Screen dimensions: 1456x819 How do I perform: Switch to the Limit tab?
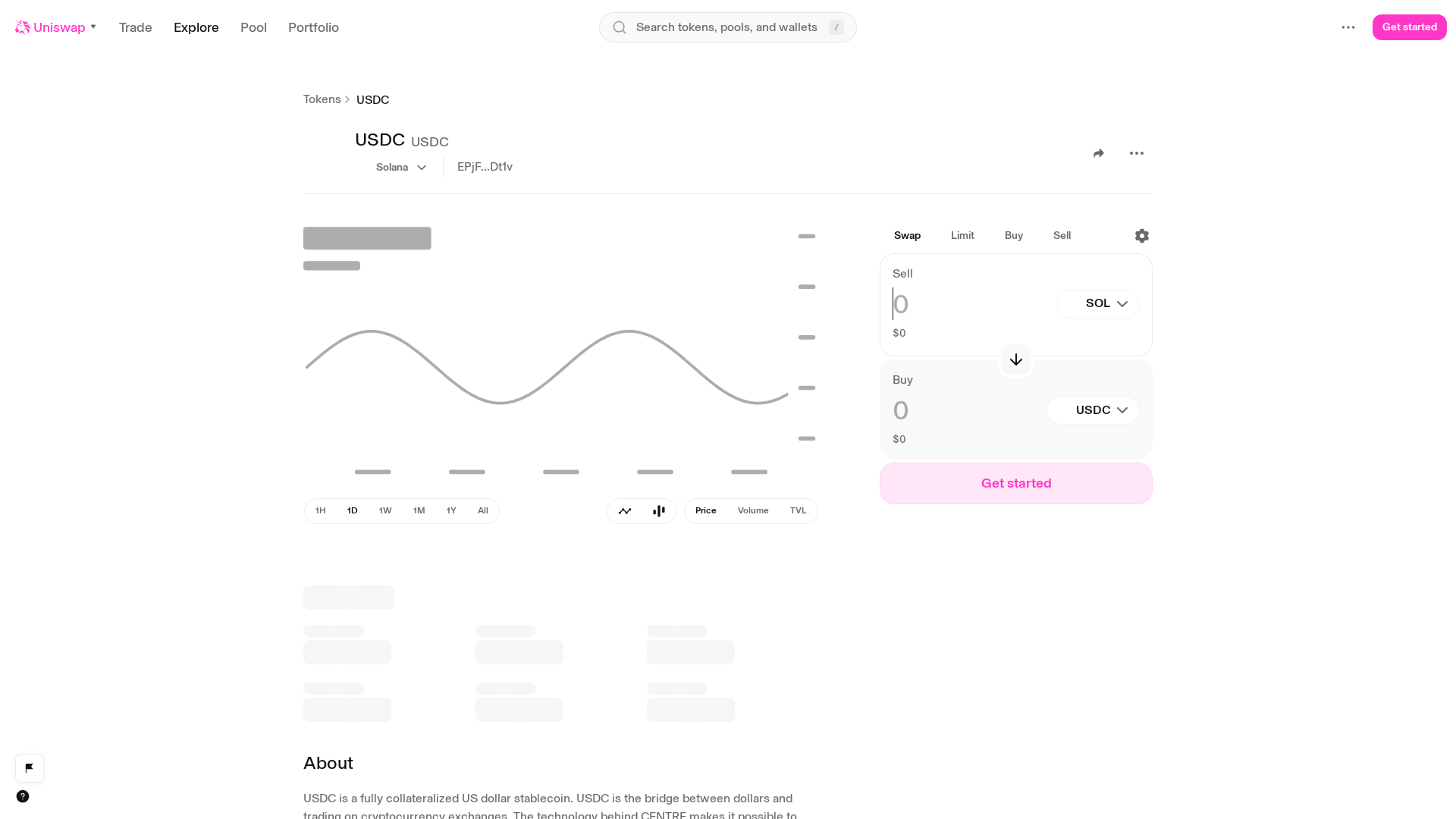coord(962,236)
